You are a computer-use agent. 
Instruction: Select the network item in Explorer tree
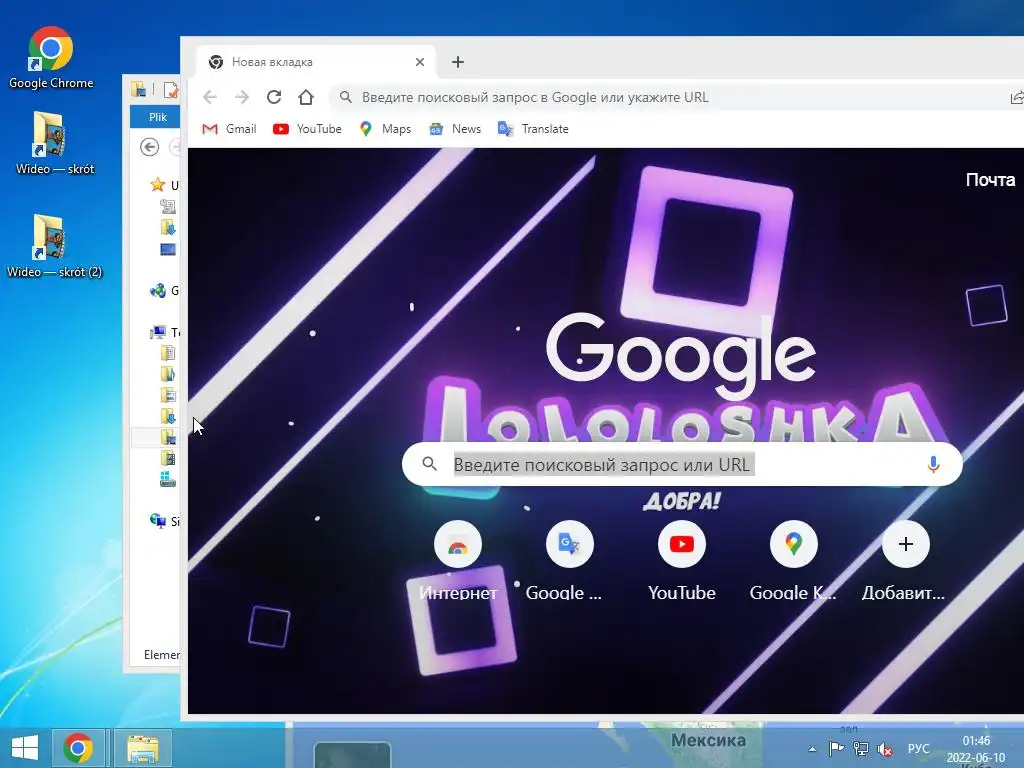pos(157,520)
